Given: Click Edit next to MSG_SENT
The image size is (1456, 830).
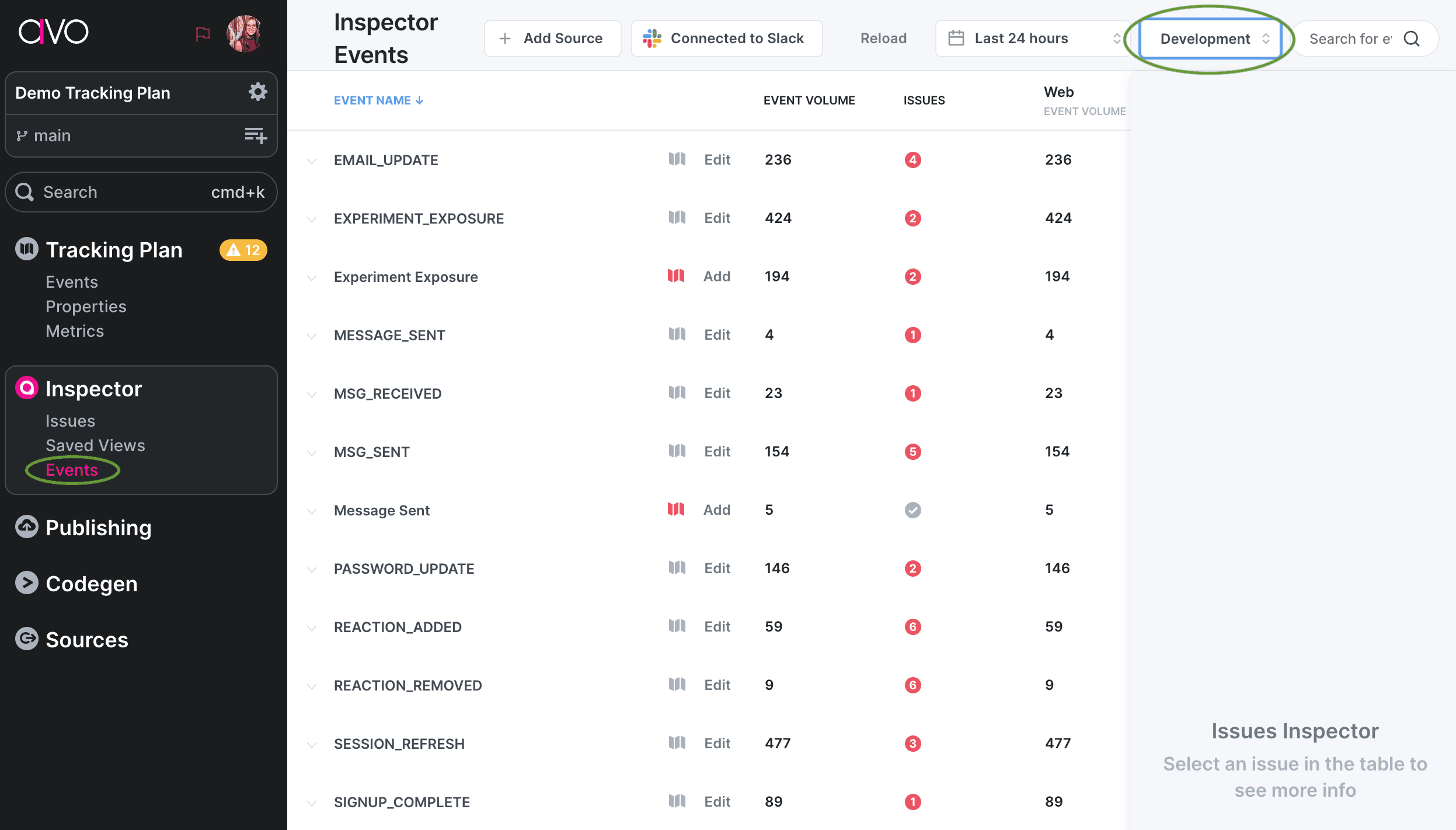Looking at the screenshot, I should (717, 451).
